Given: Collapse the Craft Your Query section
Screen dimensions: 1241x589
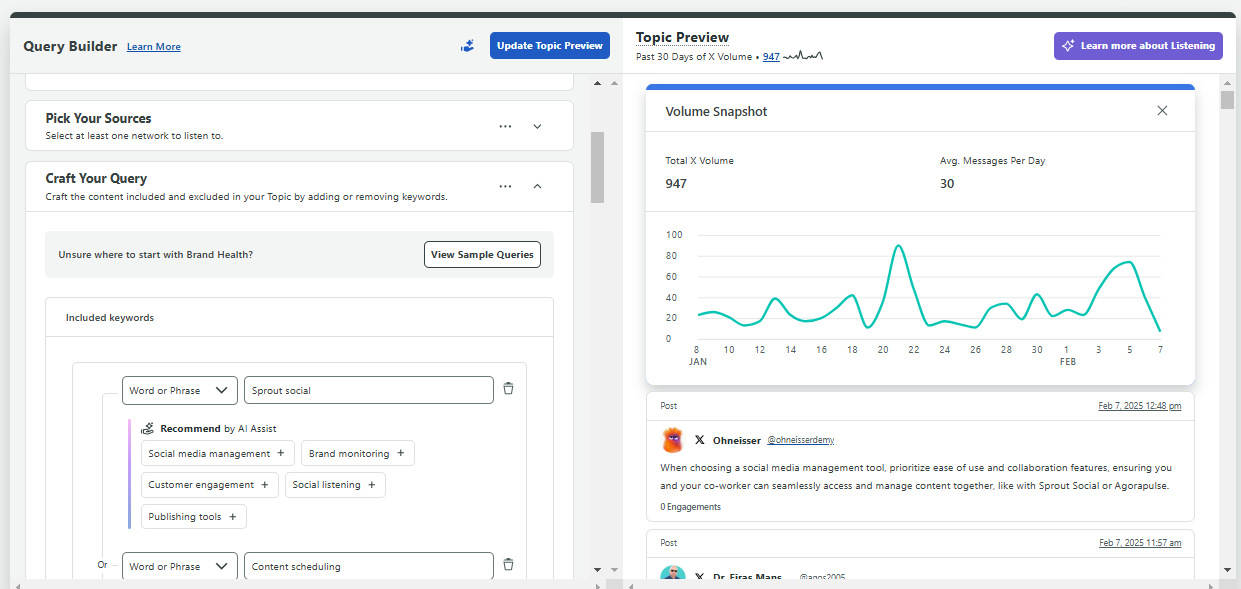Looking at the screenshot, I should pyautogui.click(x=537, y=186).
